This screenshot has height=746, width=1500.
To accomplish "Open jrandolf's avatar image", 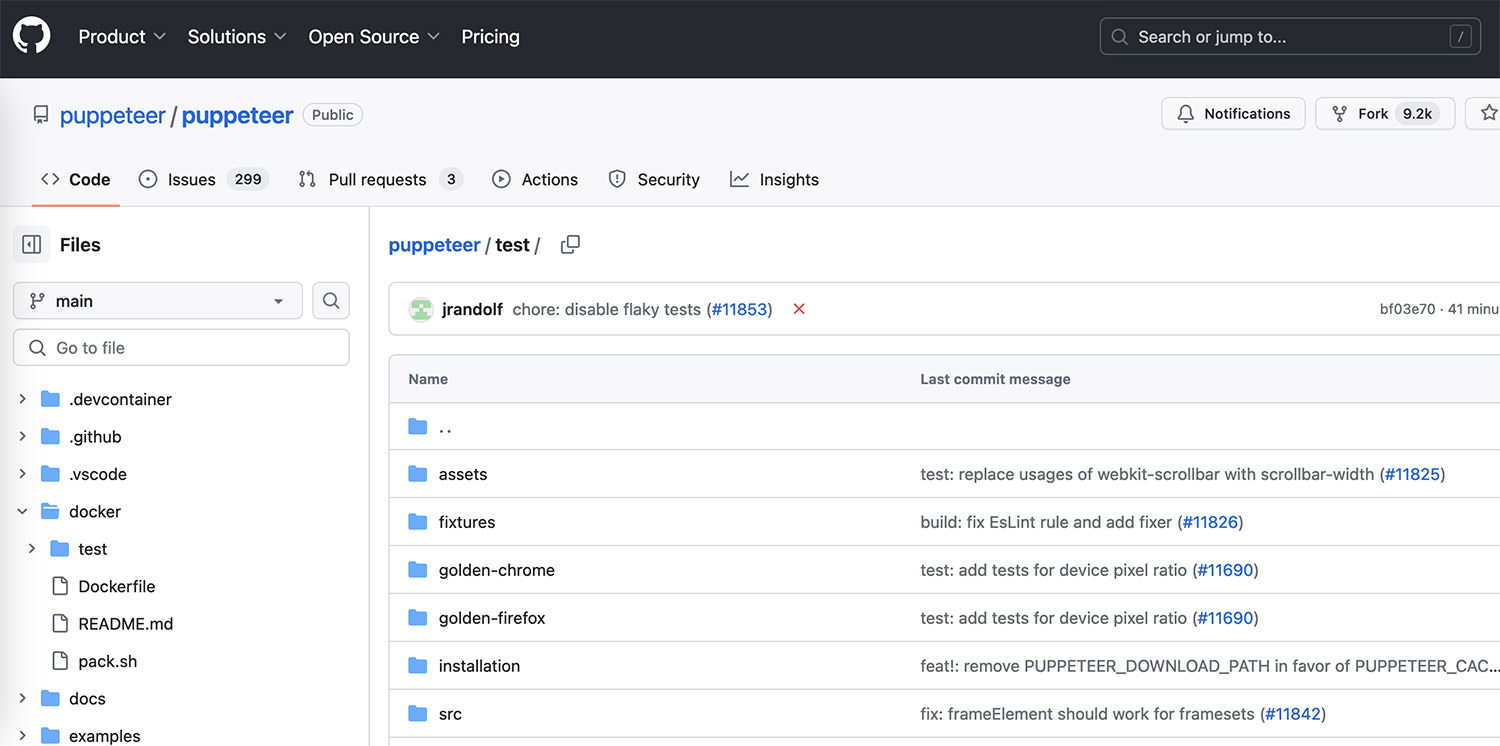I will (x=421, y=309).
